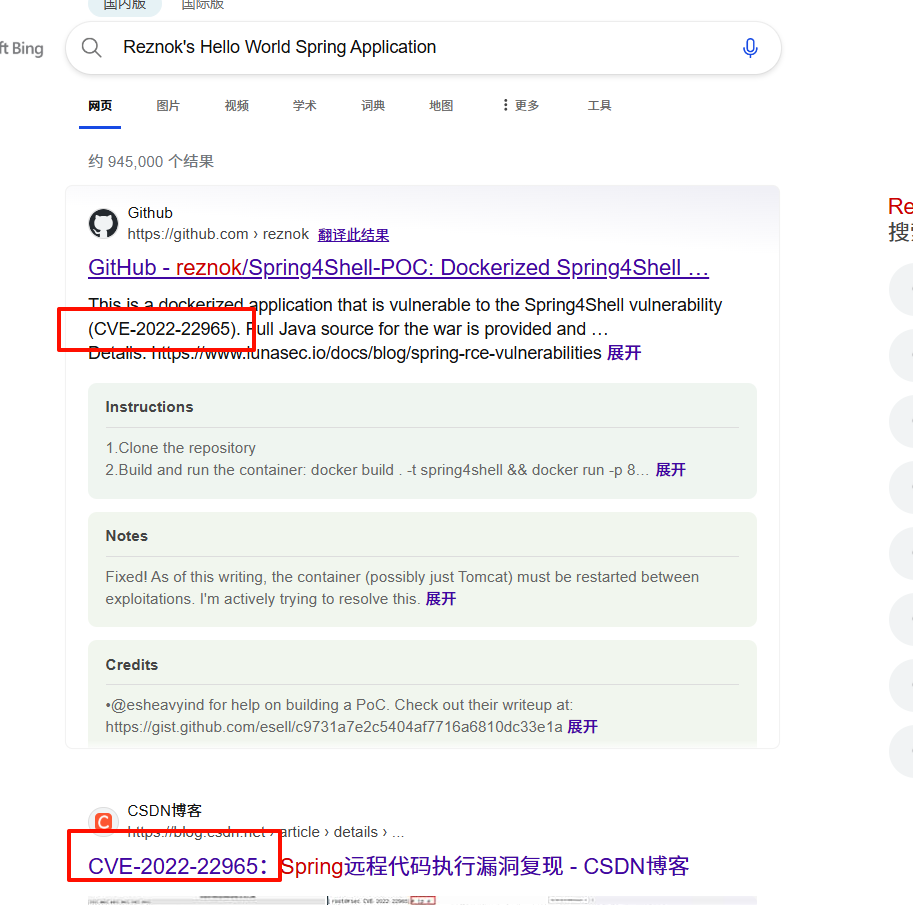Switch to the 视频 tab

coord(236,105)
